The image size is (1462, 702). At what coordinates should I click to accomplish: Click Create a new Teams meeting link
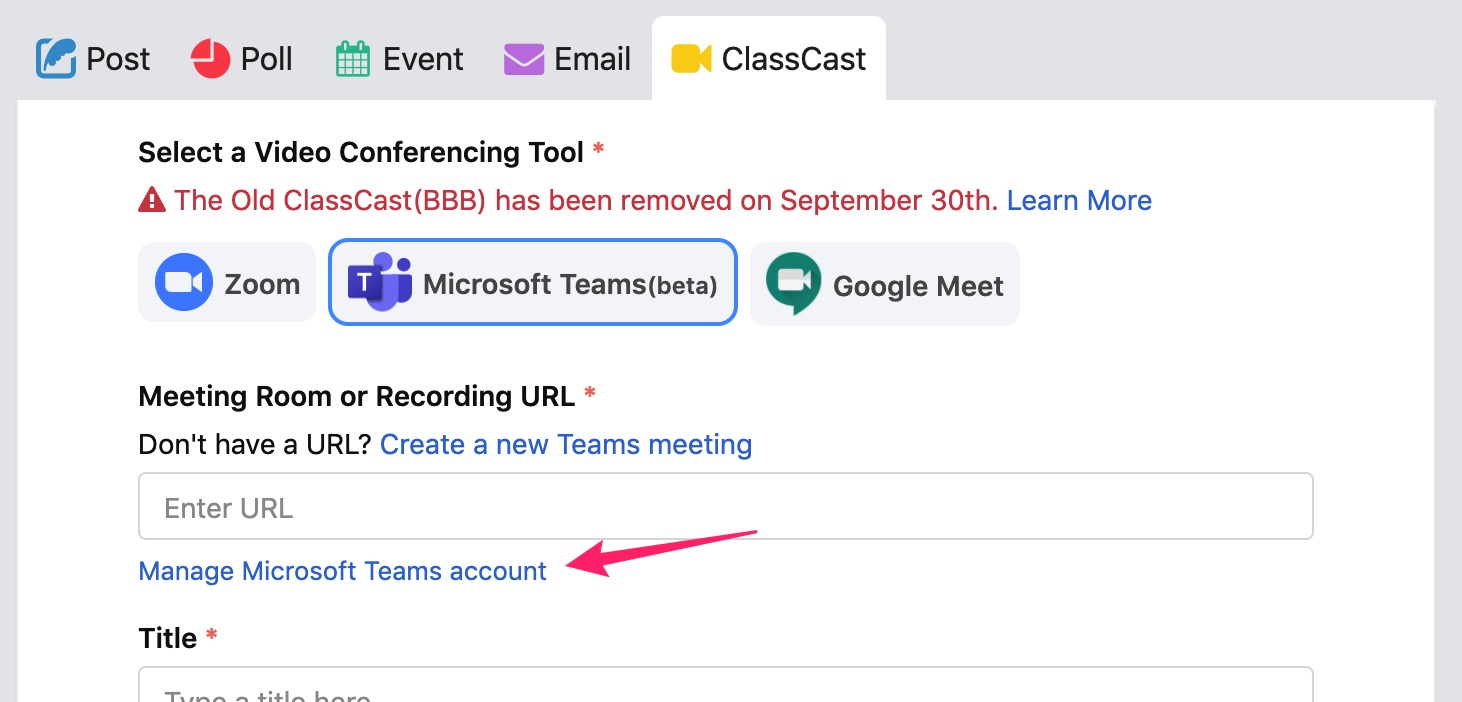click(566, 444)
